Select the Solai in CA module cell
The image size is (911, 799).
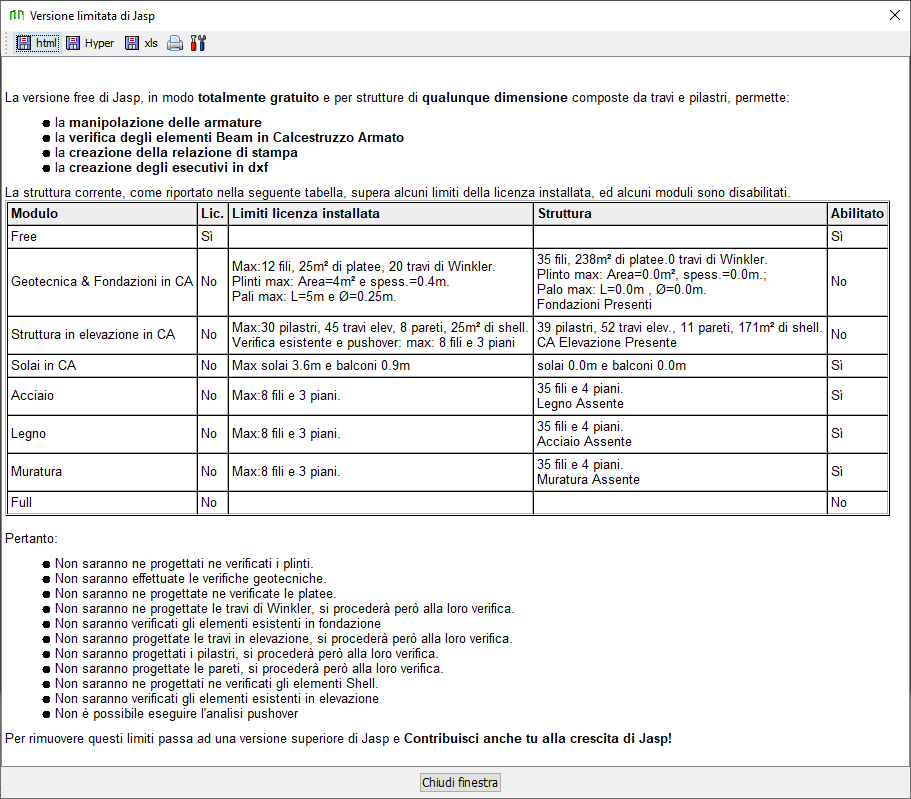coord(43,366)
